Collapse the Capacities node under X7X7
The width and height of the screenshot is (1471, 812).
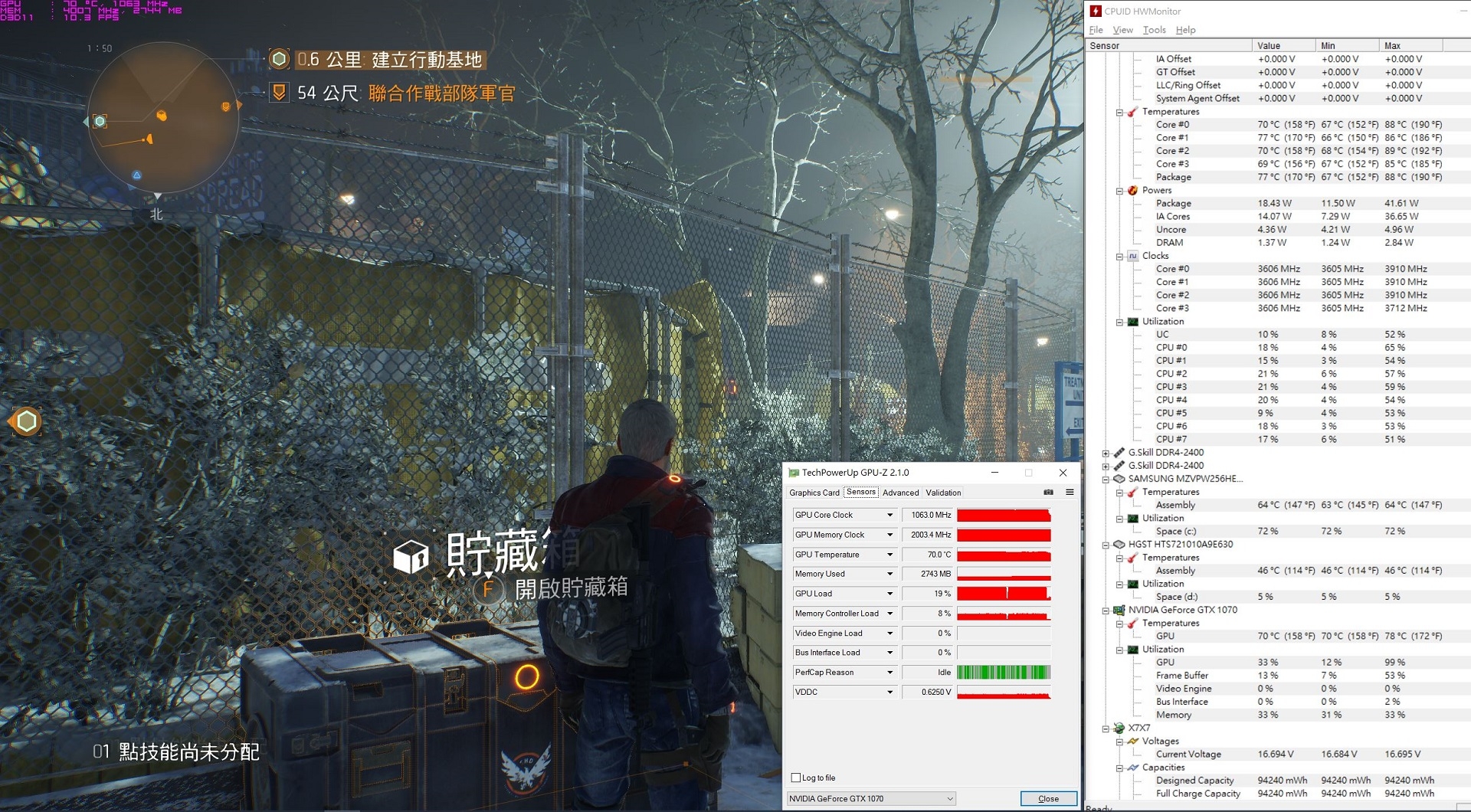tap(1119, 768)
